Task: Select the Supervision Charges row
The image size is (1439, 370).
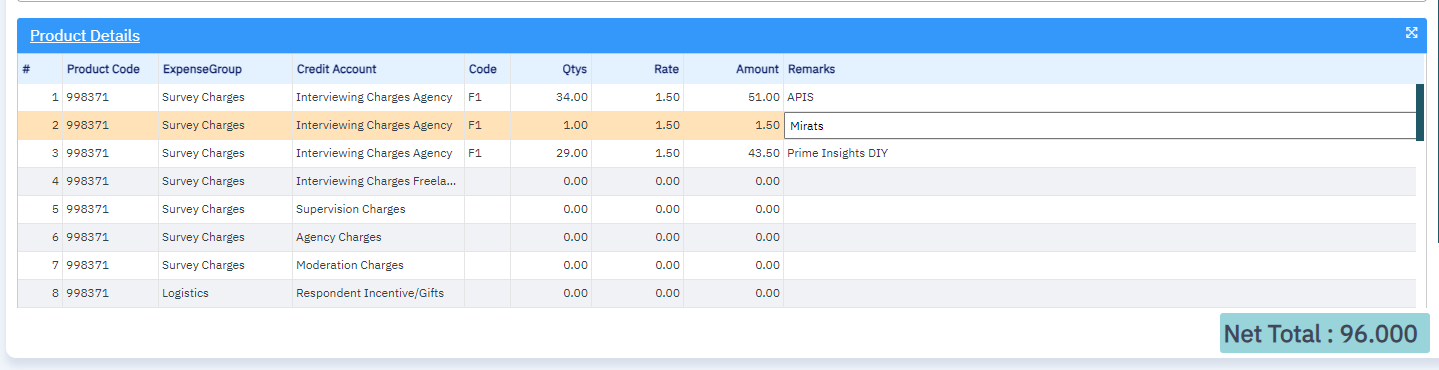Action: coord(717,210)
